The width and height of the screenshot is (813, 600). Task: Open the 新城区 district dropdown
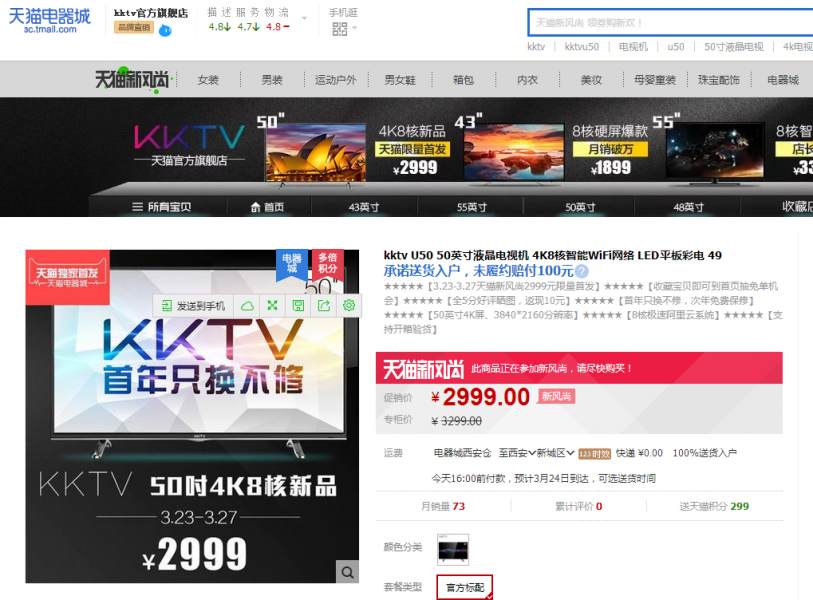click(x=555, y=453)
